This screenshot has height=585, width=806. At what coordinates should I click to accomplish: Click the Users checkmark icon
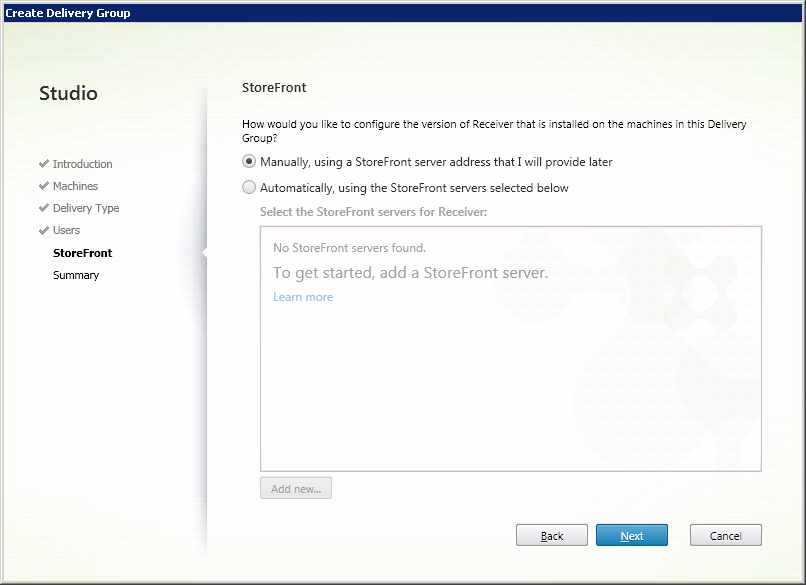point(44,230)
